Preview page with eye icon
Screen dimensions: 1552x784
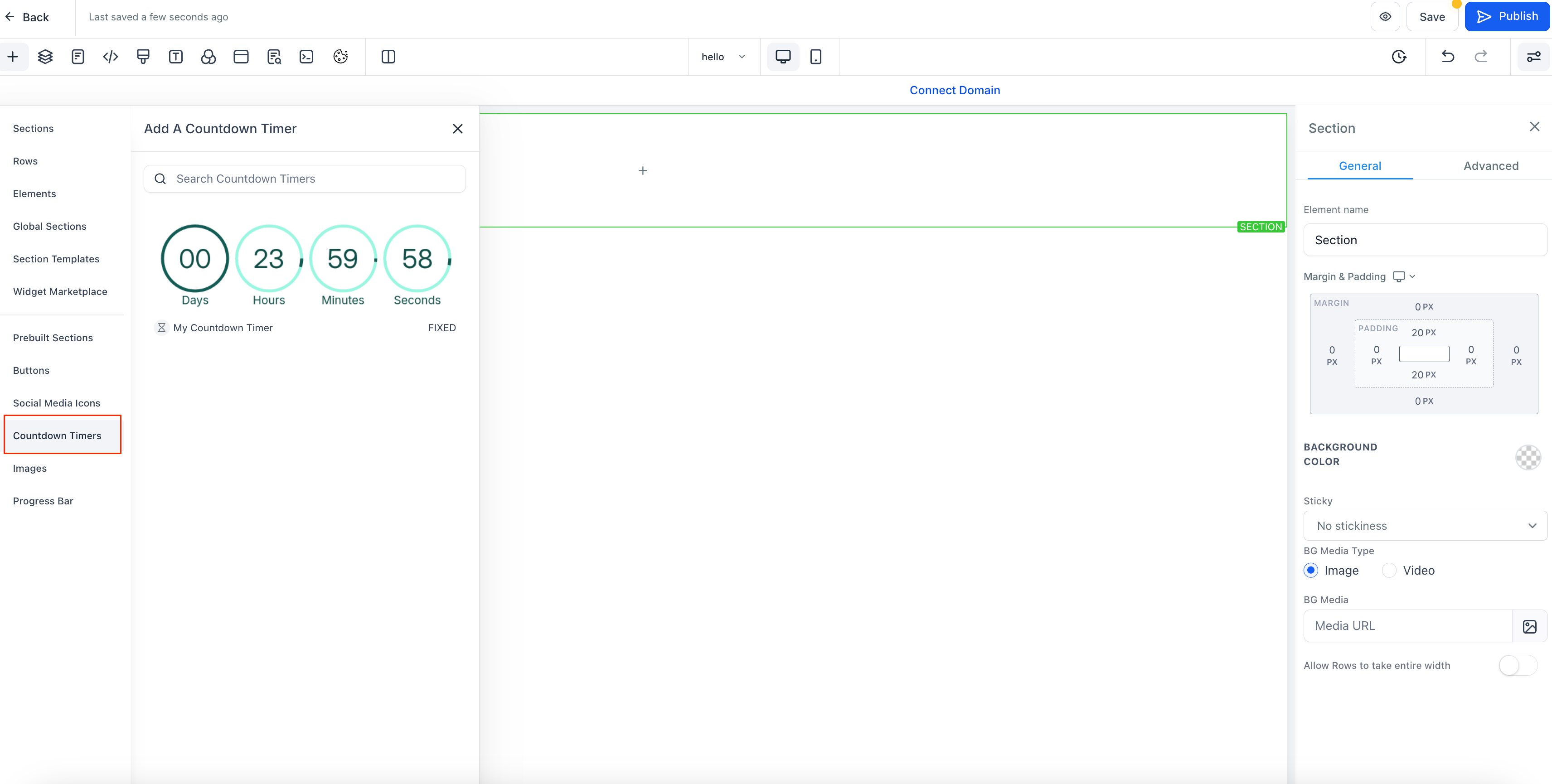point(1385,17)
